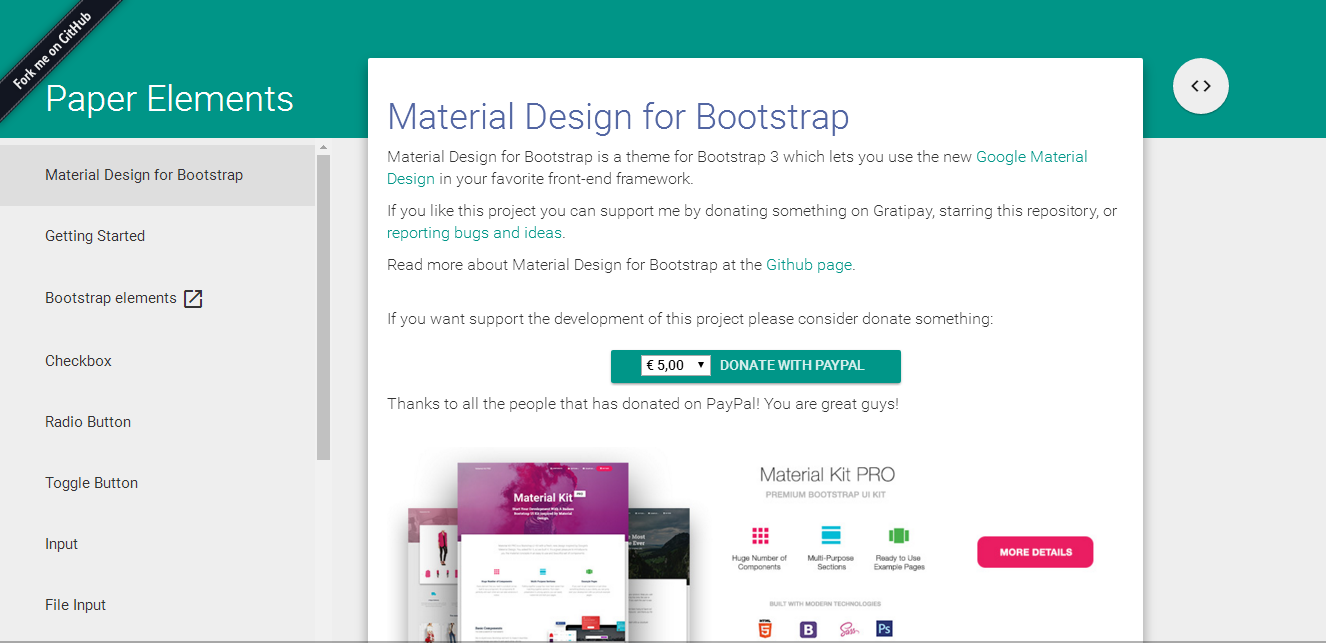This screenshot has width=1326, height=643.
Task: Click the Thanks to all the people text
Action: click(x=643, y=404)
